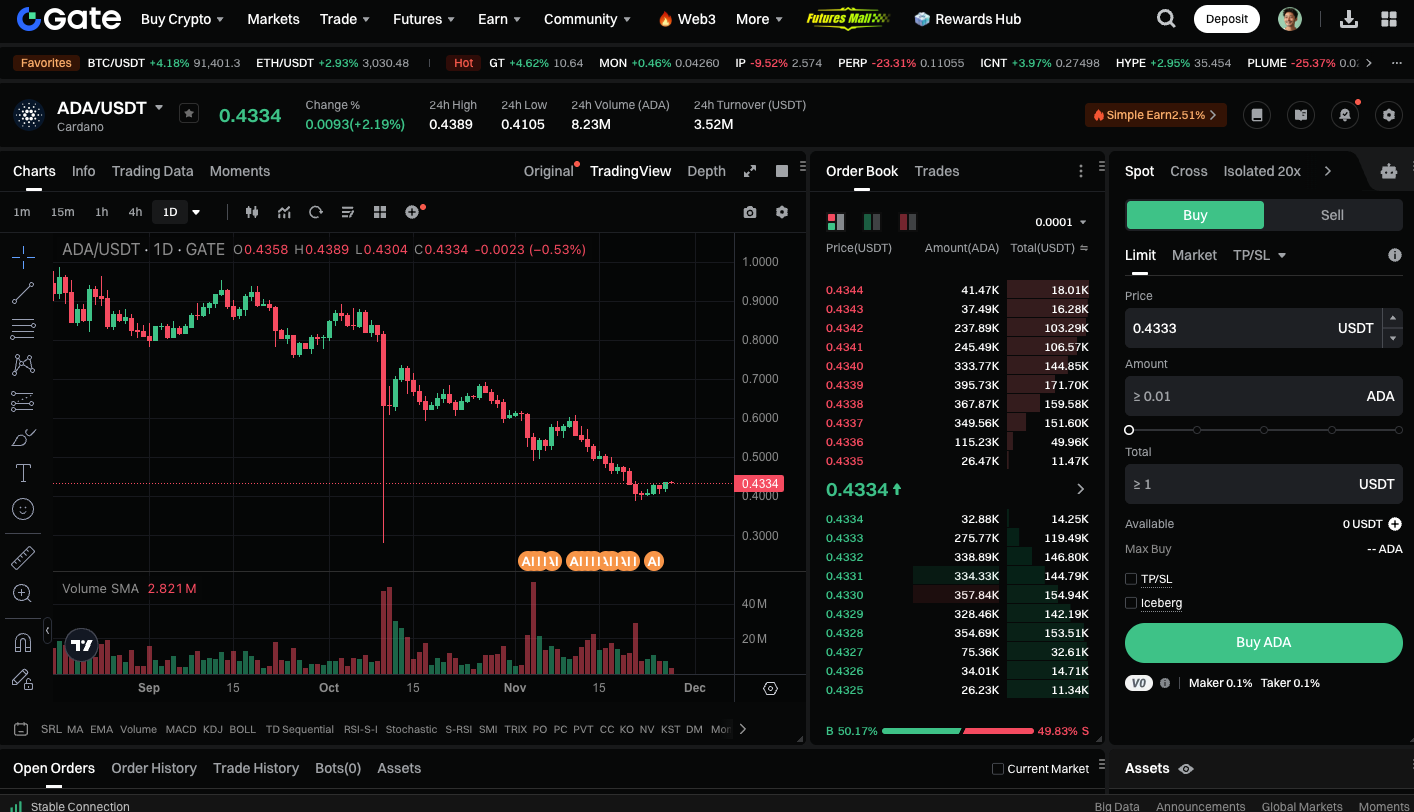The image size is (1414, 812).
Task: Open the TP/SL order type dropdown
Action: coord(1259,255)
